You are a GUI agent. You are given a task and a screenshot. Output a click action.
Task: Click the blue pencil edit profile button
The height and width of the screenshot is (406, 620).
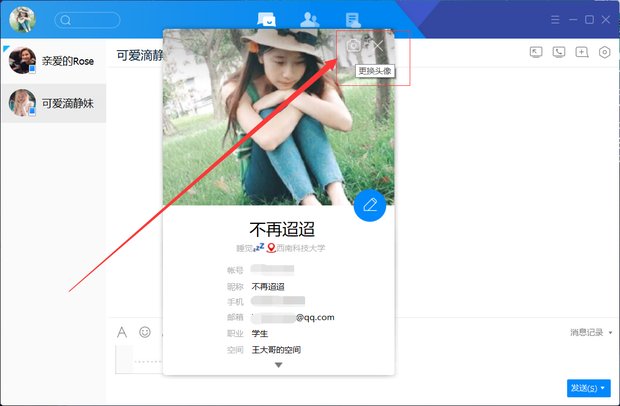tap(370, 205)
